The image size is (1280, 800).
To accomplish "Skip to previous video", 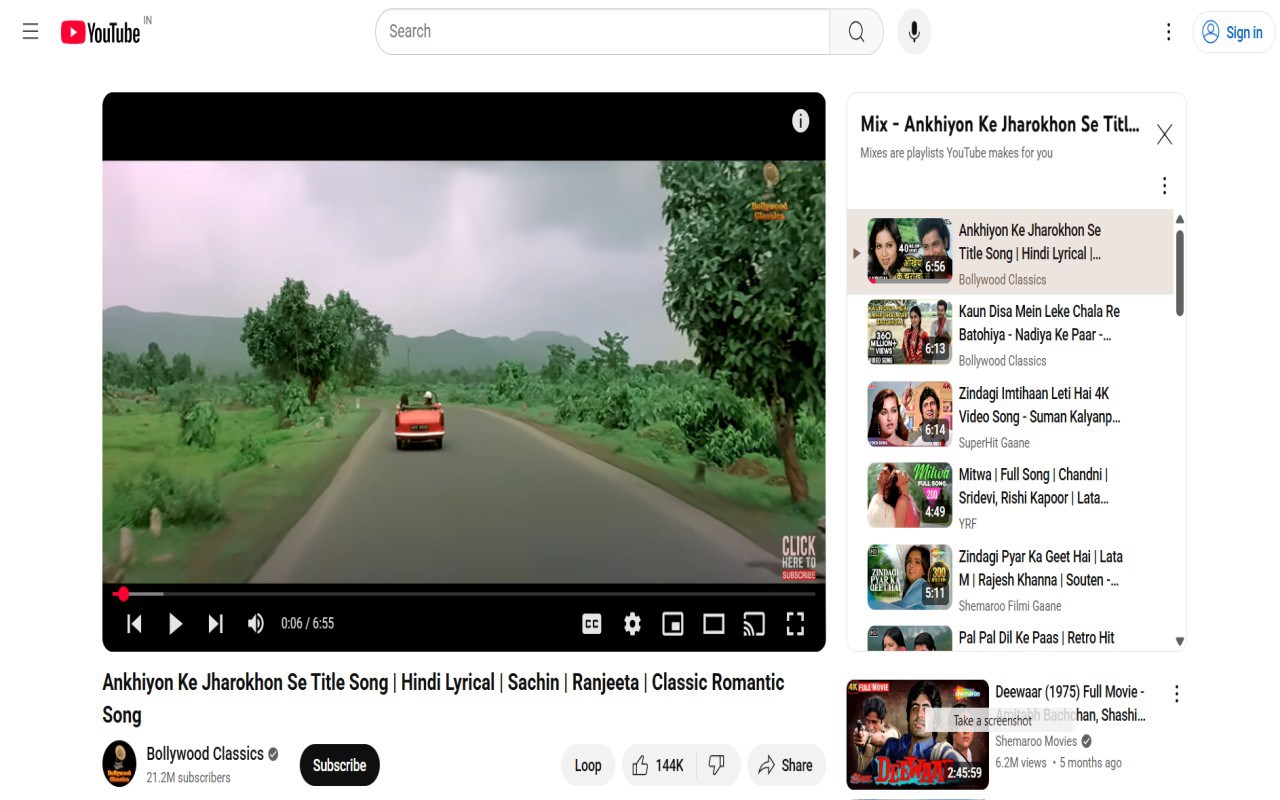I will [x=134, y=624].
